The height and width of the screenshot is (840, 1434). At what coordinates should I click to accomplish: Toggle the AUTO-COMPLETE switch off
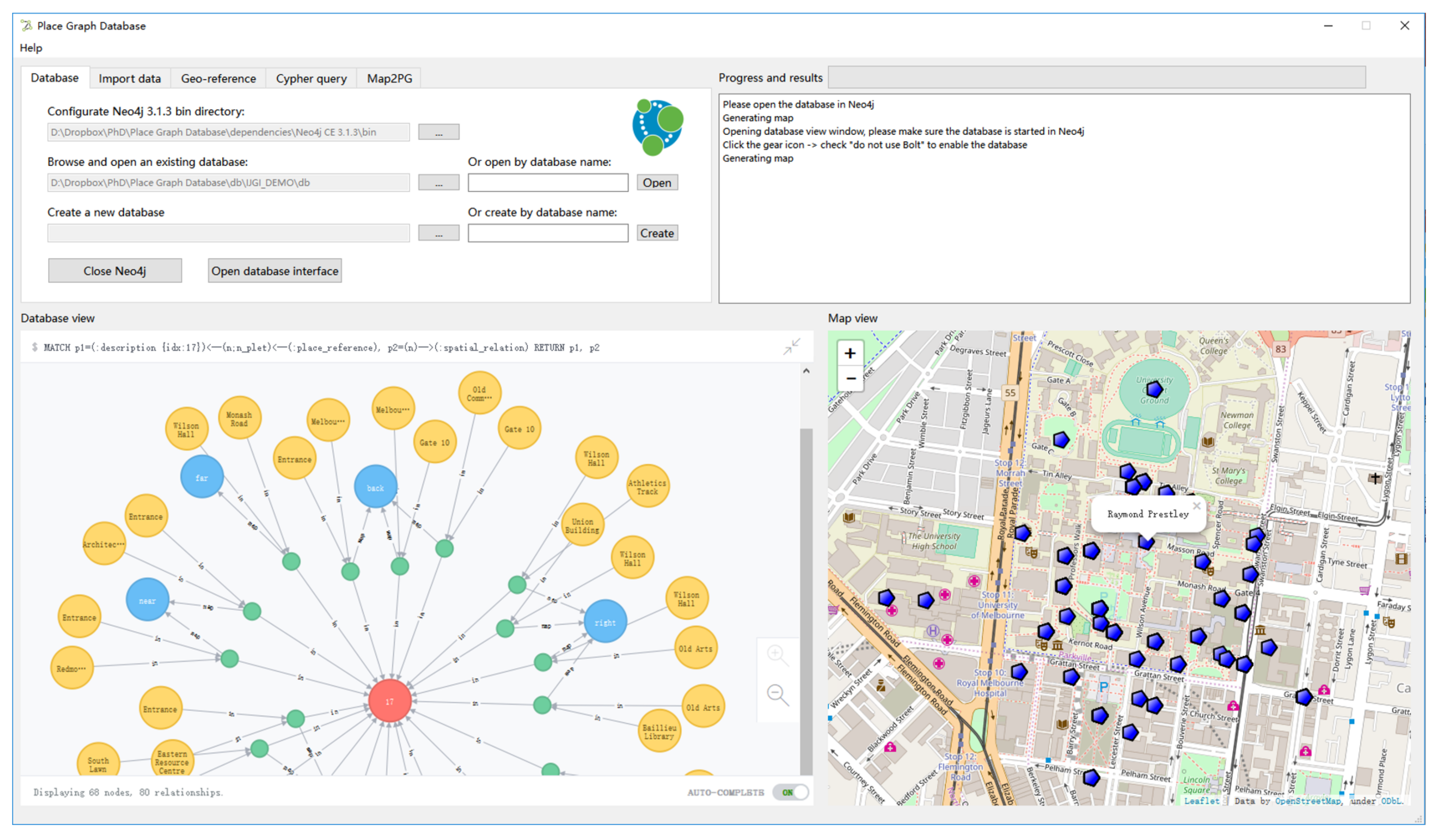coord(790,792)
